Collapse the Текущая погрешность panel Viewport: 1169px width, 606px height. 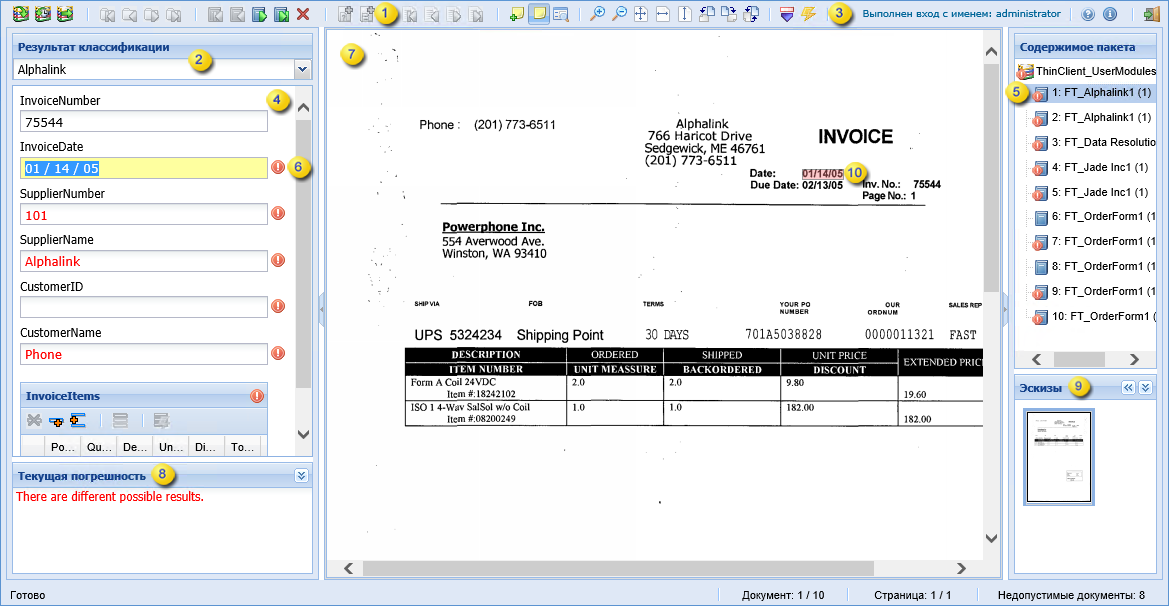tap(301, 476)
